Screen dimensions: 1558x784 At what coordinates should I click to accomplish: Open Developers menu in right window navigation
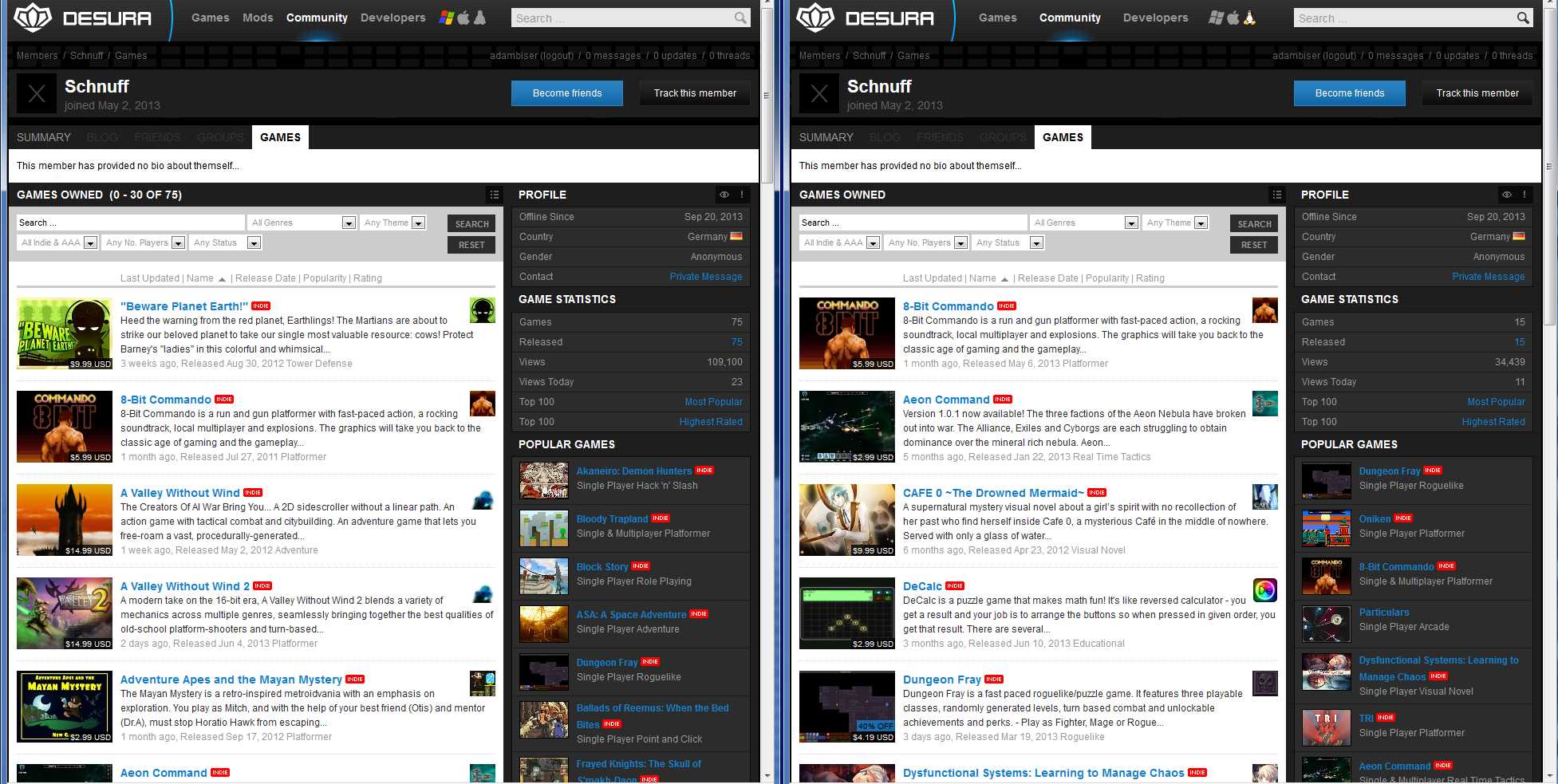(x=1155, y=18)
